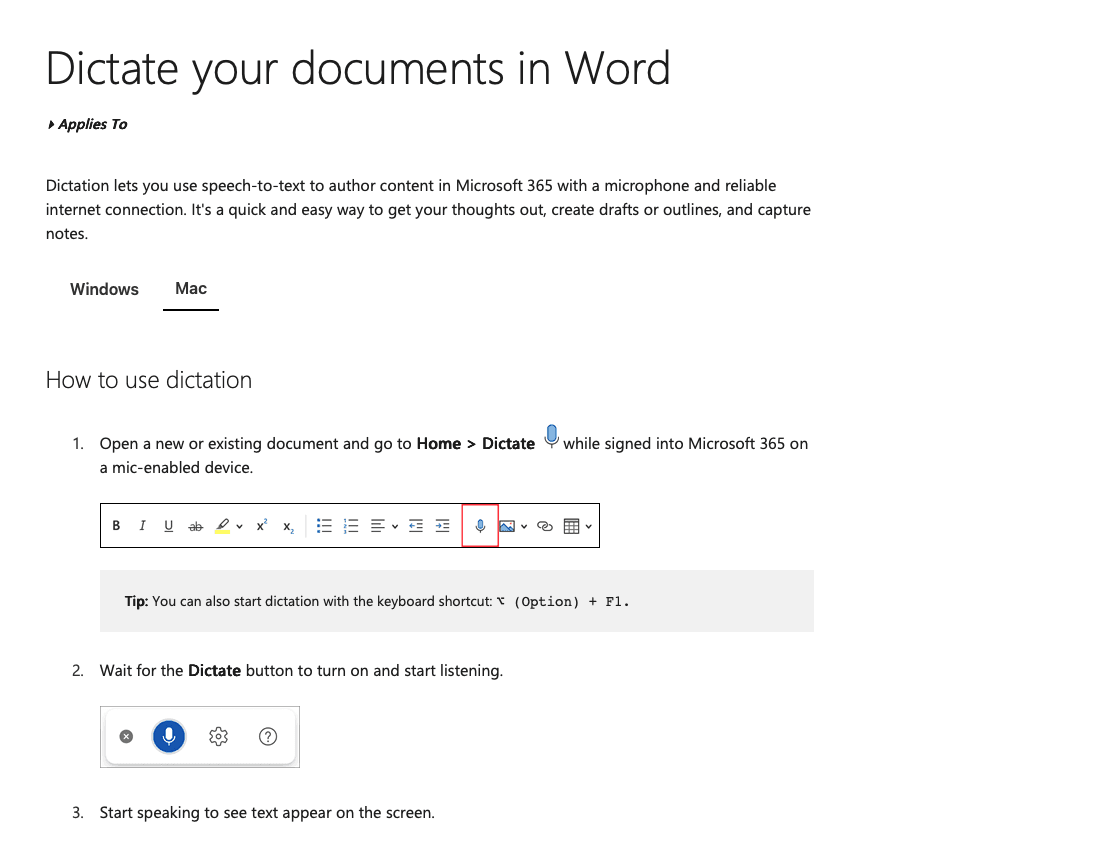Switch to the Windows tab
The width and height of the screenshot is (1114, 845).
pyautogui.click(x=104, y=289)
